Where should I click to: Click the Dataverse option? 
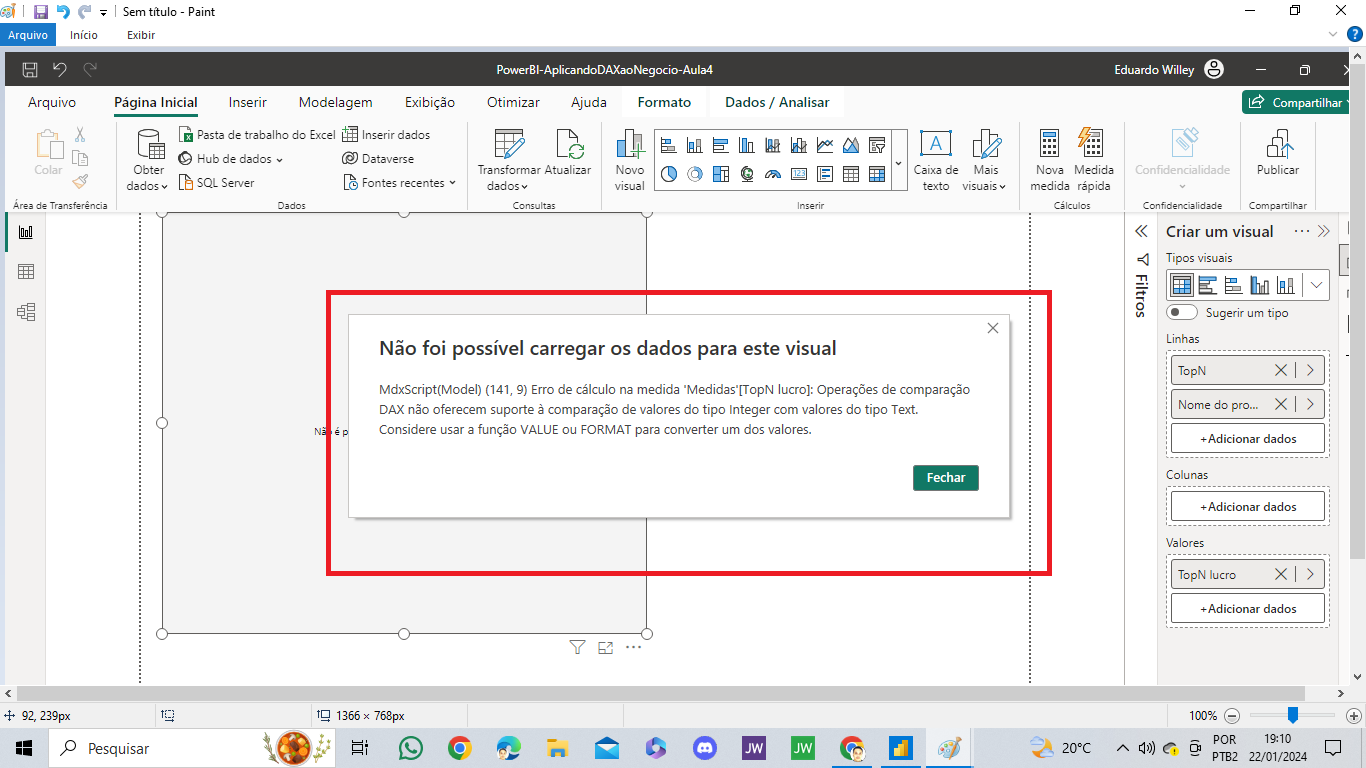pyautogui.click(x=378, y=159)
